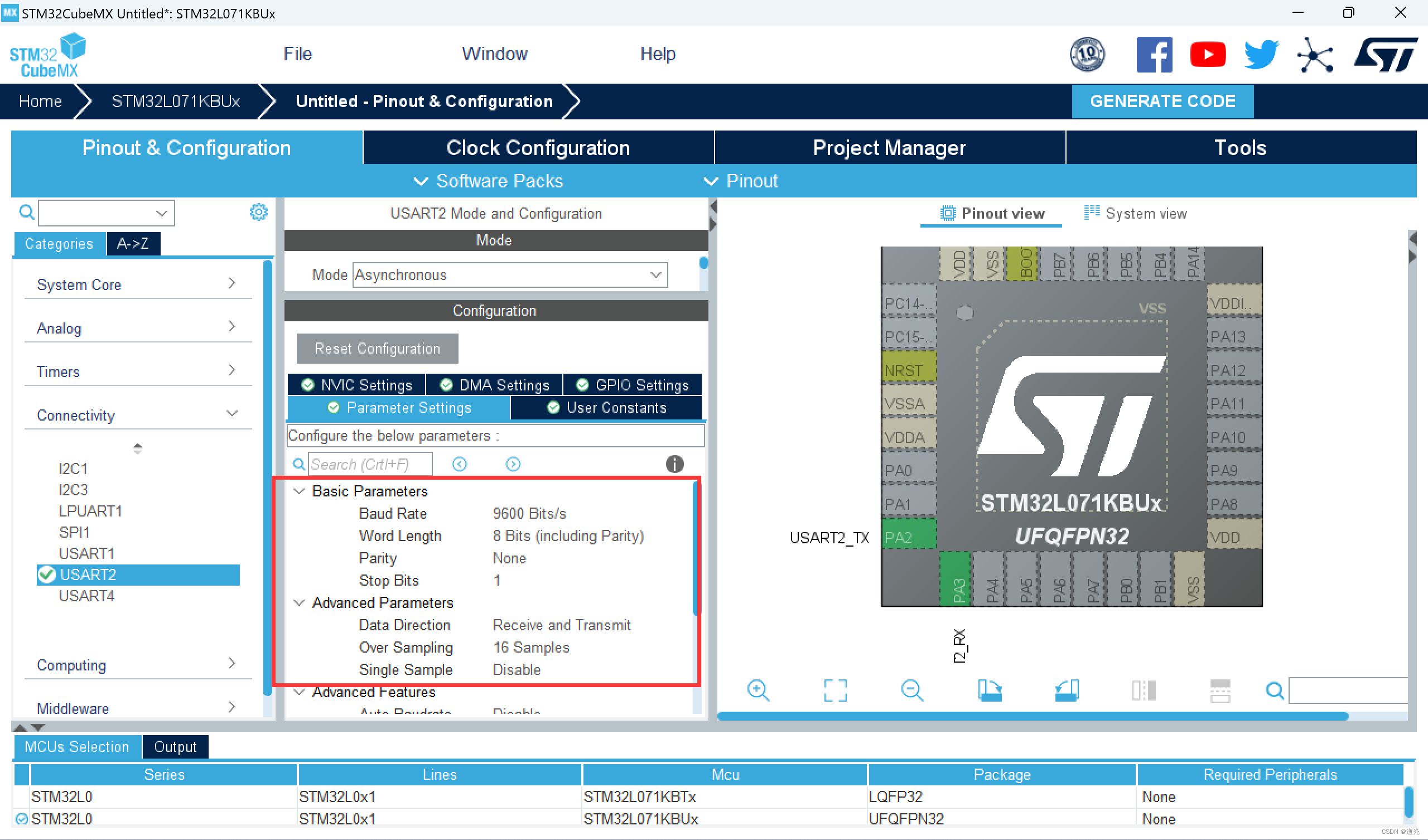Switch to System view

point(1135,213)
